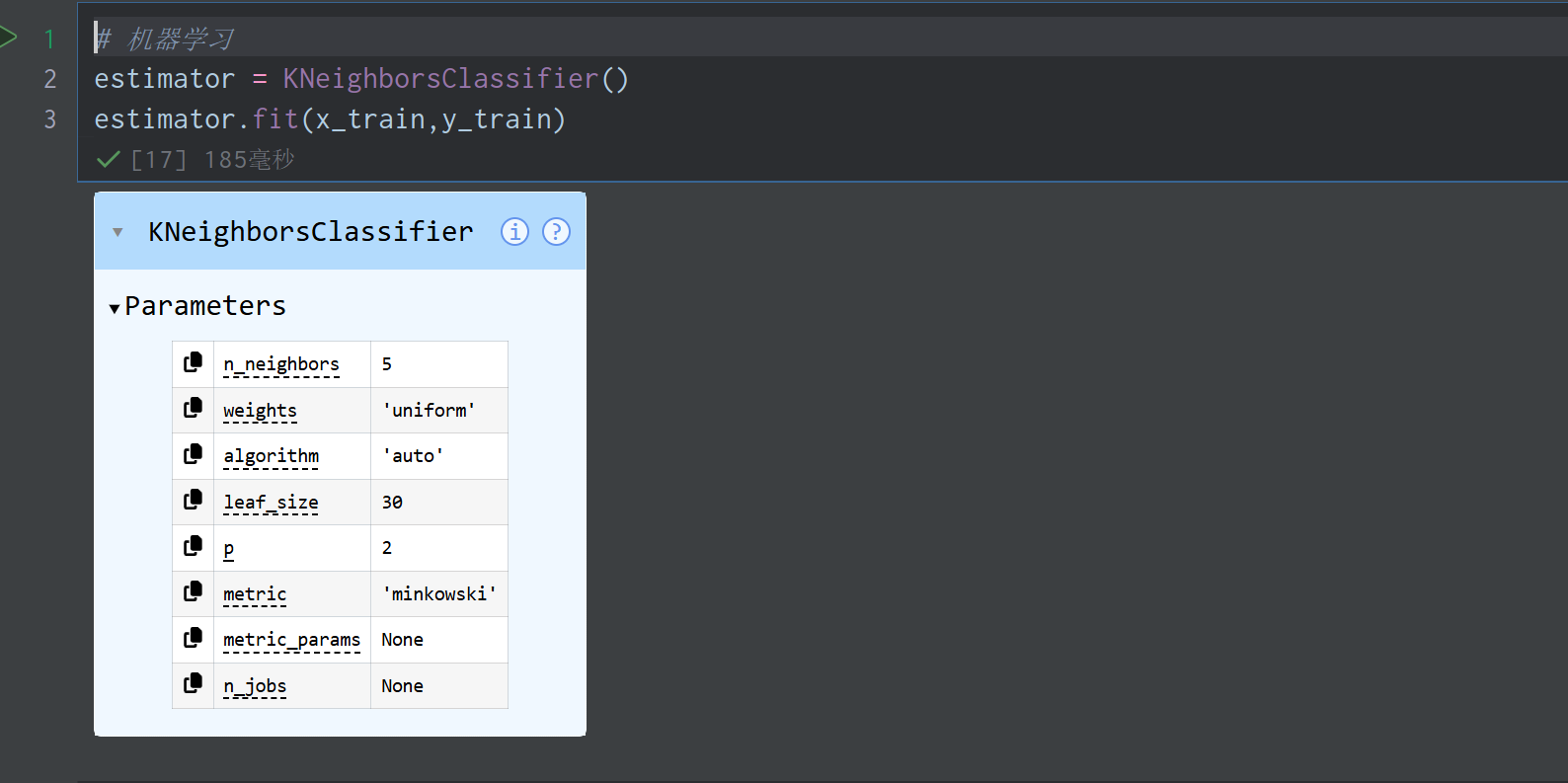The width and height of the screenshot is (1568, 783).
Task: Select the 'uniform' weights value
Action: tap(429, 410)
